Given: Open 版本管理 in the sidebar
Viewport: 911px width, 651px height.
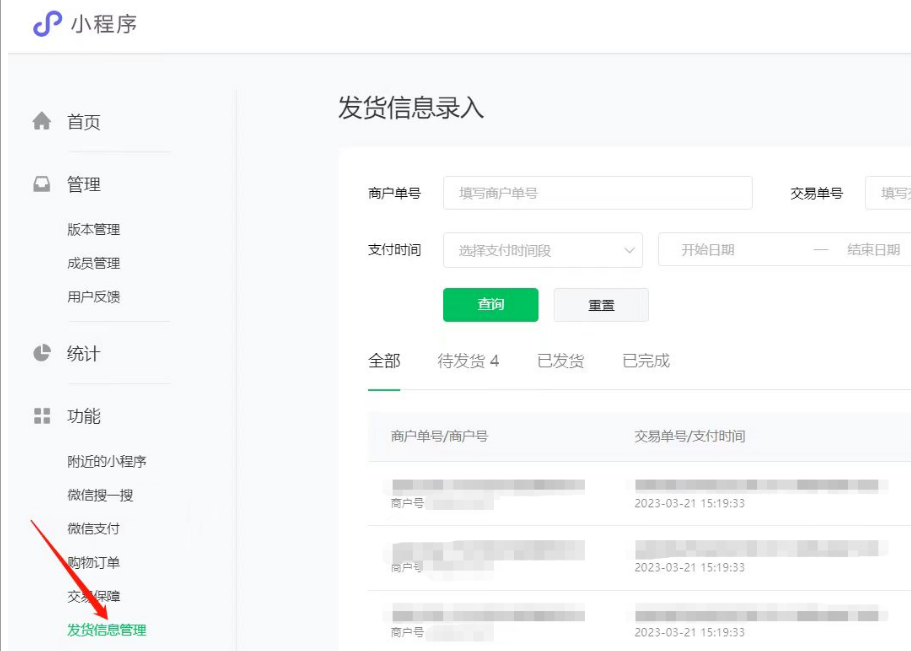Looking at the screenshot, I should 94,230.
